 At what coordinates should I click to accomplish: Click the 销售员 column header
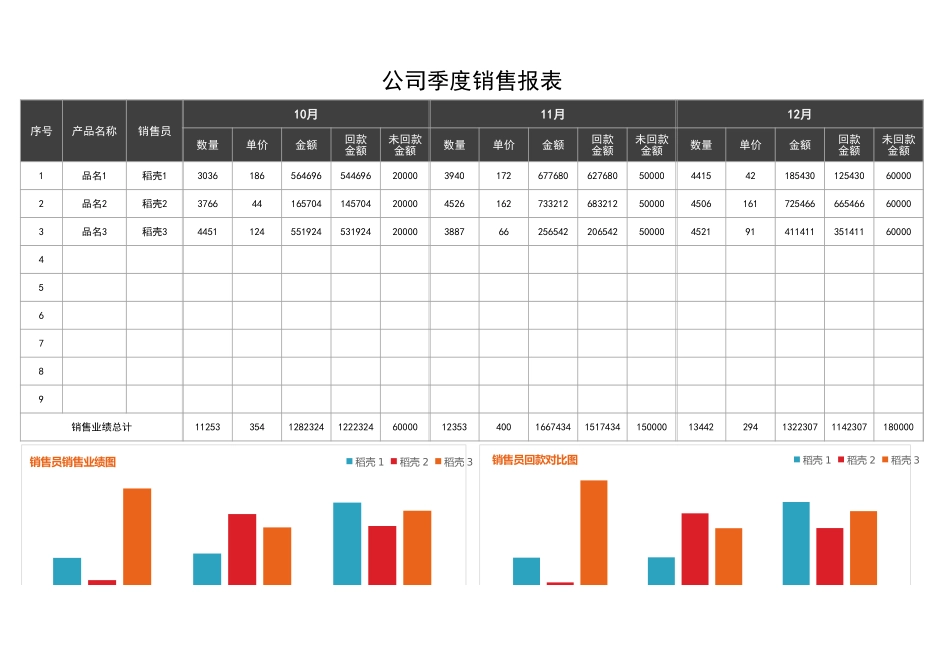[x=155, y=131]
